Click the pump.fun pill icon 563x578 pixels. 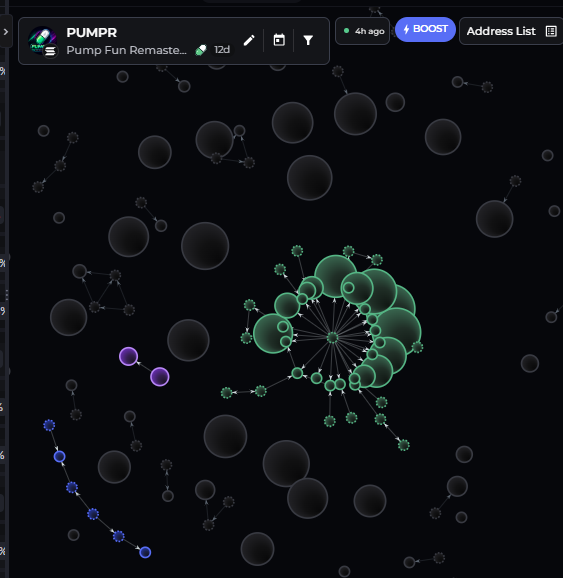click(x=201, y=50)
